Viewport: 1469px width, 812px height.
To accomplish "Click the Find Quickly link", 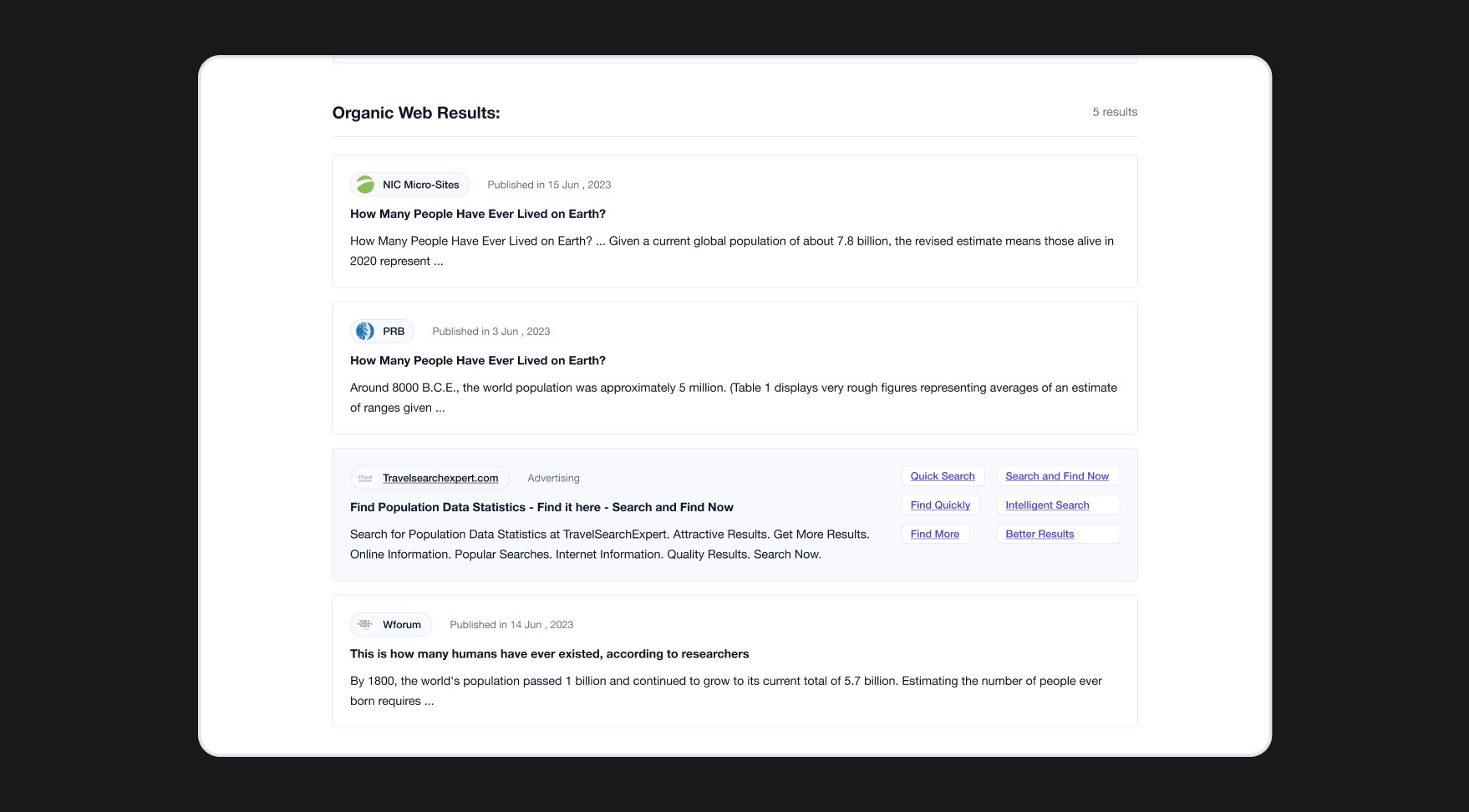I will [940, 505].
